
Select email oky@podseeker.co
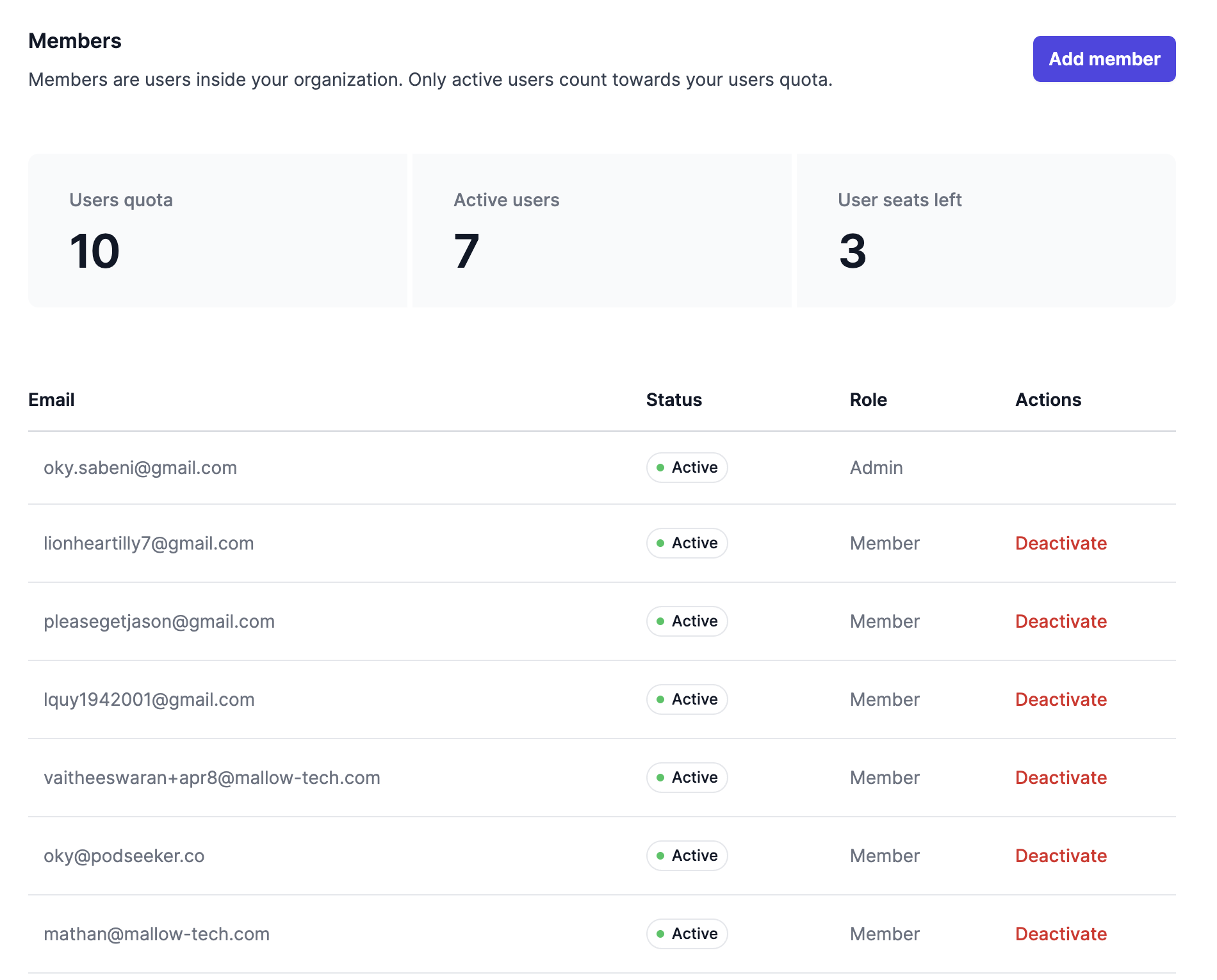[124, 856]
